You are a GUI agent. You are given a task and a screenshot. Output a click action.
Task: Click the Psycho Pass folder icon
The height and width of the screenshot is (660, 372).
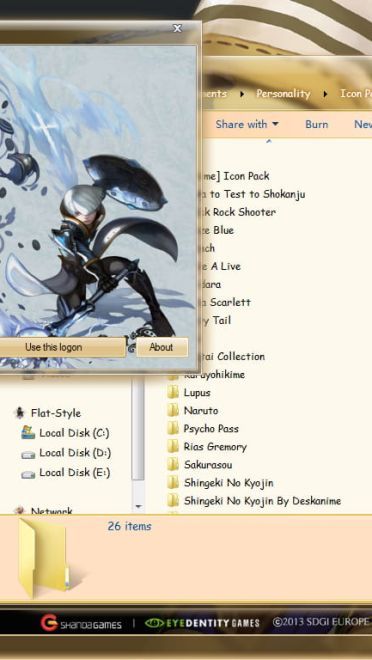click(x=173, y=428)
